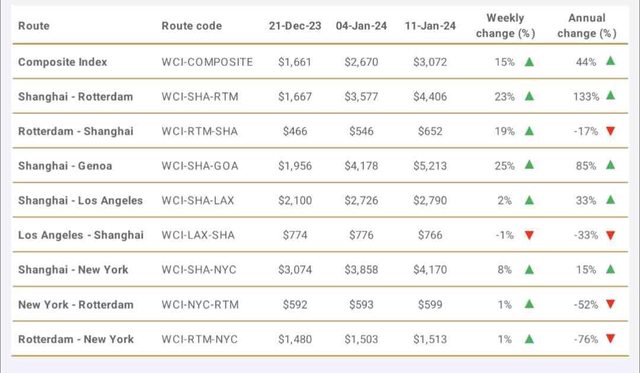Select the Rotterdam - New York route name

click(x=76, y=339)
